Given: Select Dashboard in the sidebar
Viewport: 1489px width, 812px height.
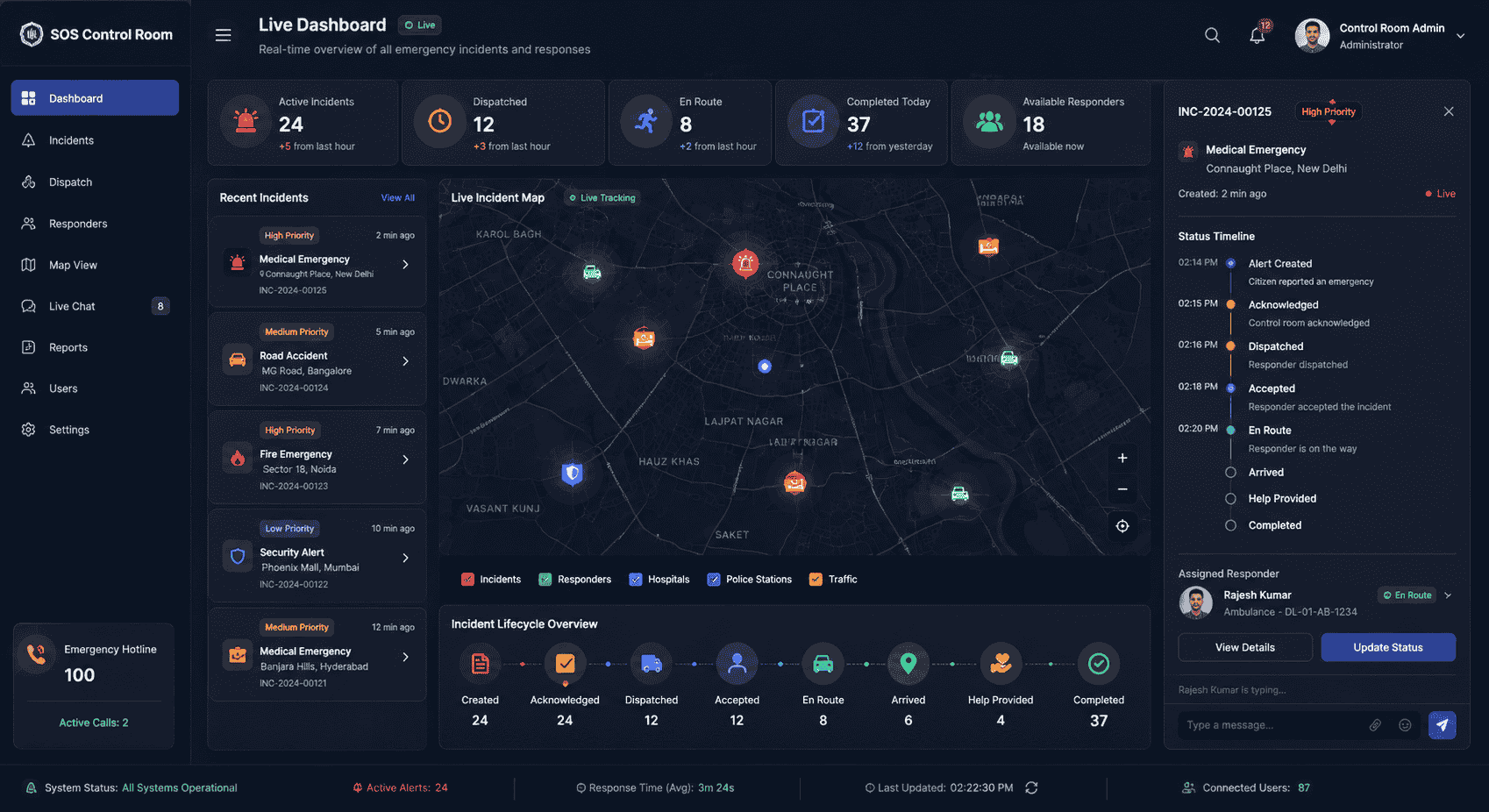Looking at the screenshot, I should [95, 98].
